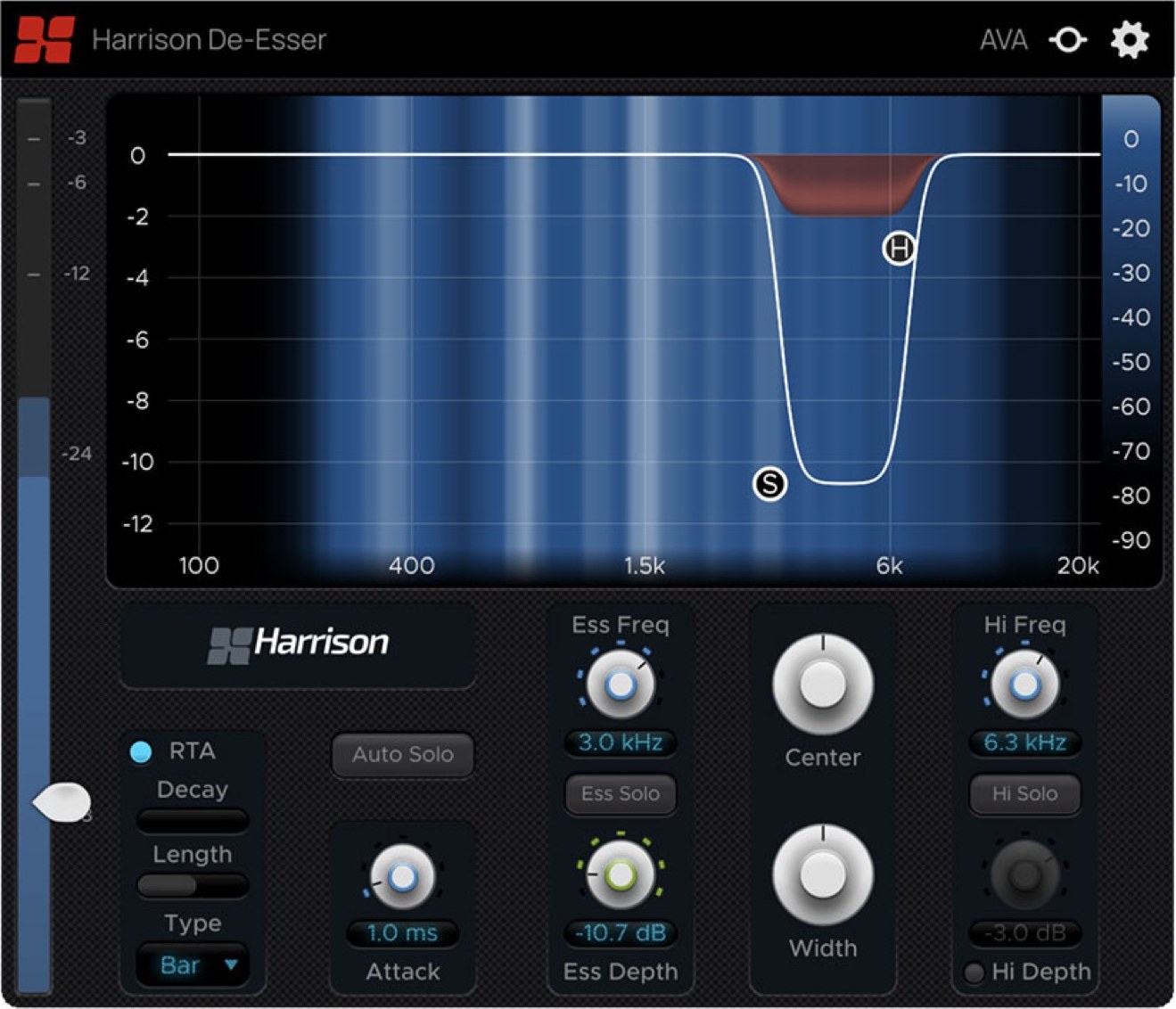Click the Center knob
This screenshot has width=1176, height=1009.
click(x=822, y=685)
